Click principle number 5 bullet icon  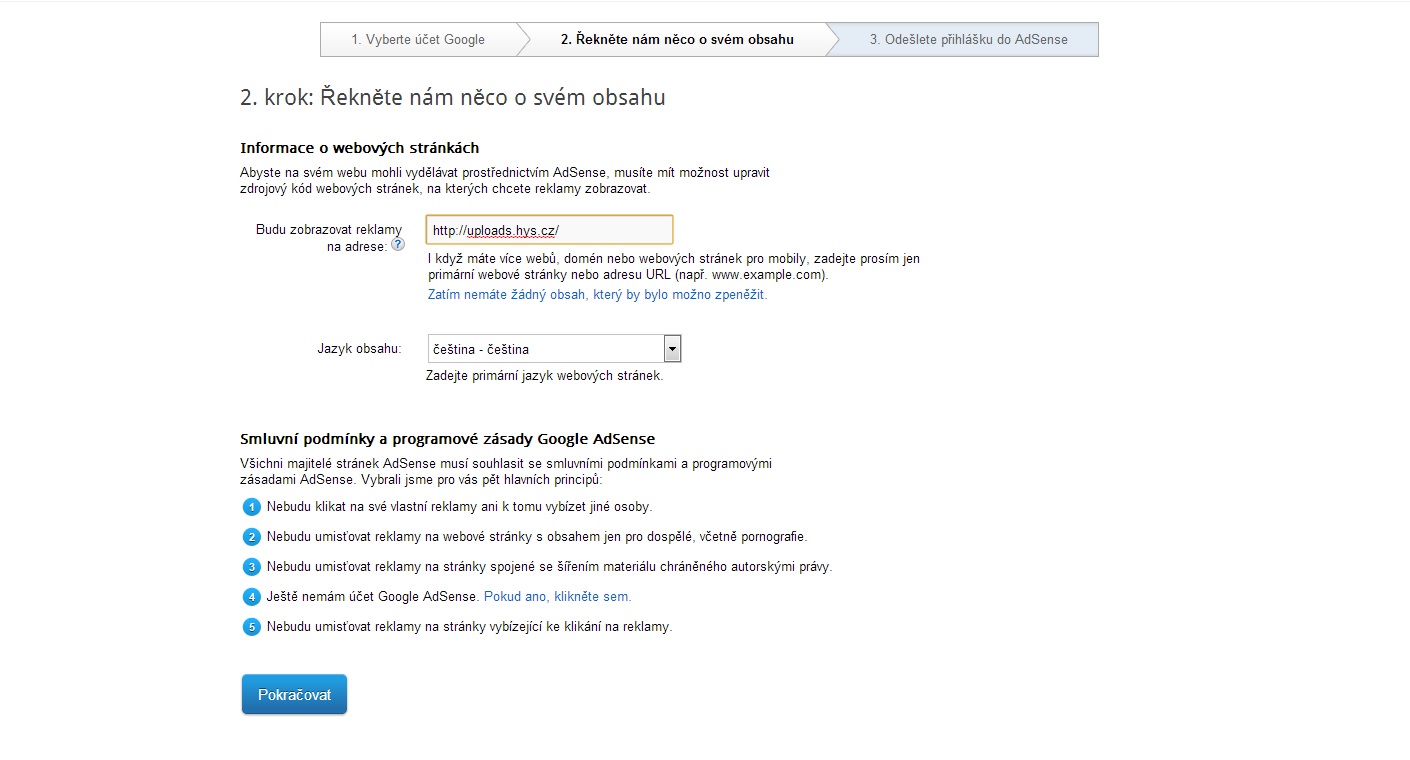(252, 627)
